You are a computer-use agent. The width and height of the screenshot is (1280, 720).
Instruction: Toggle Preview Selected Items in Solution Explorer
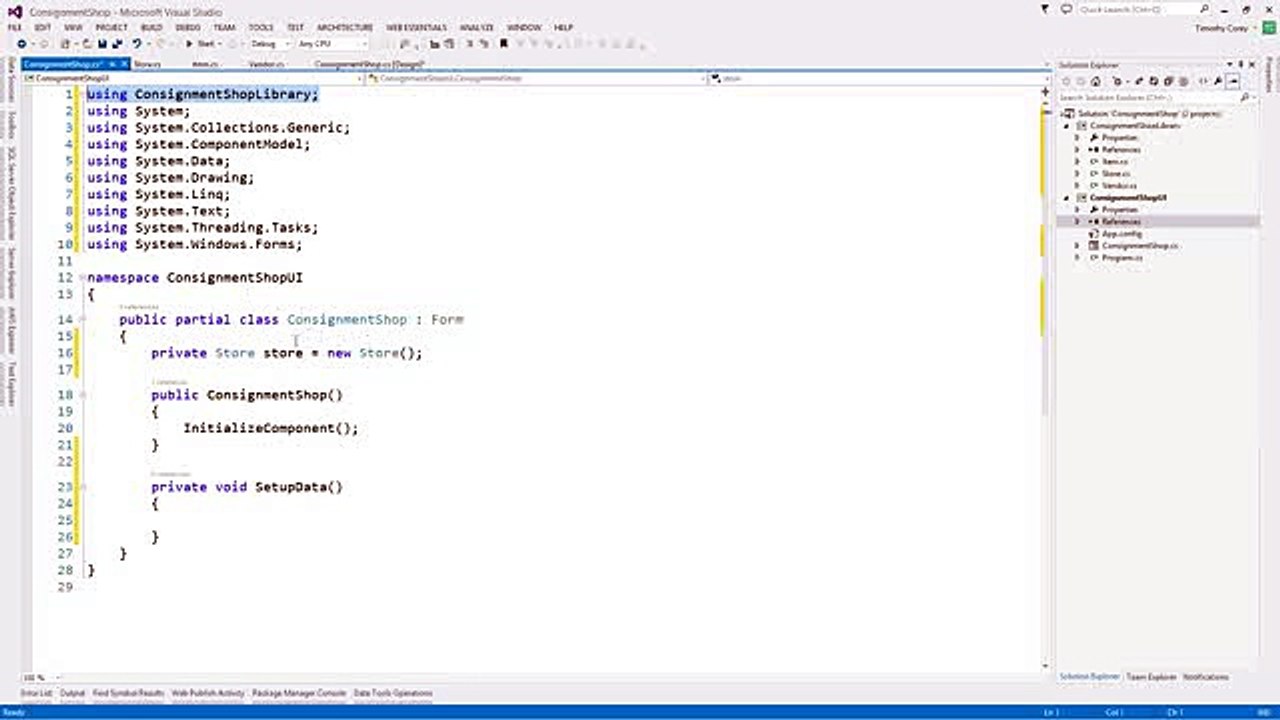1234,81
